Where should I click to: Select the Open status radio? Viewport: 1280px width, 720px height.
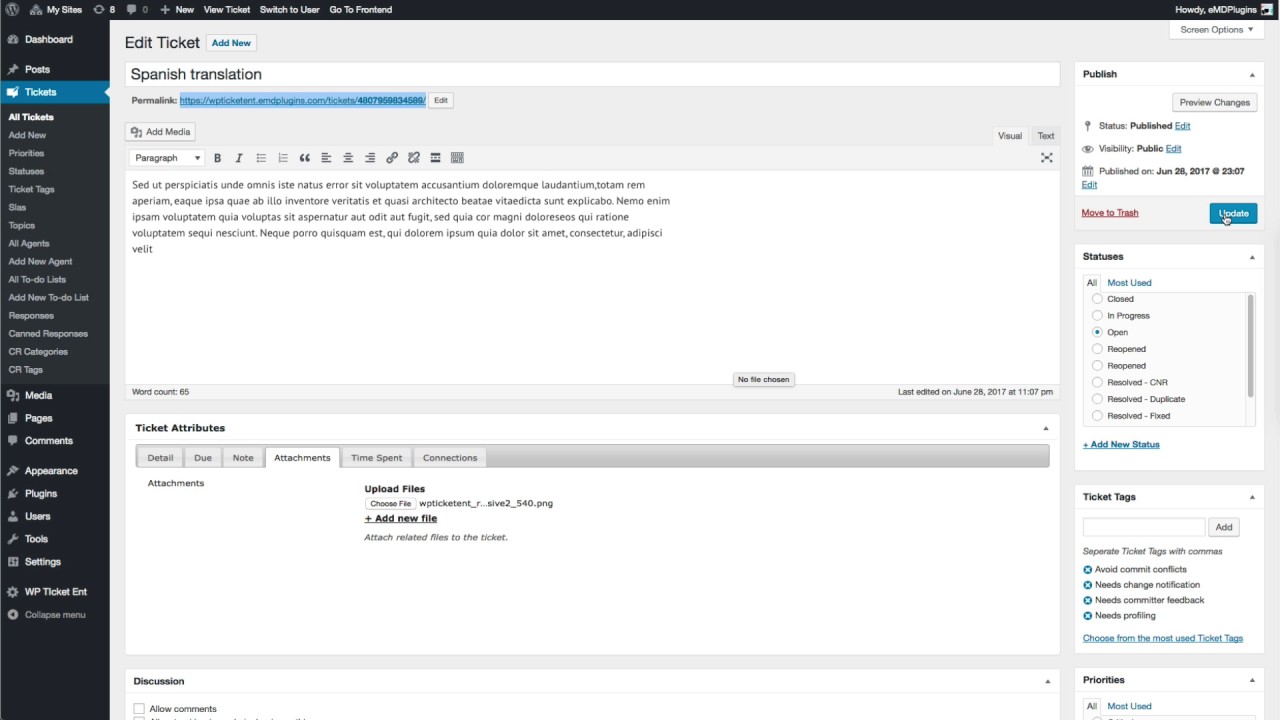coord(1097,332)
